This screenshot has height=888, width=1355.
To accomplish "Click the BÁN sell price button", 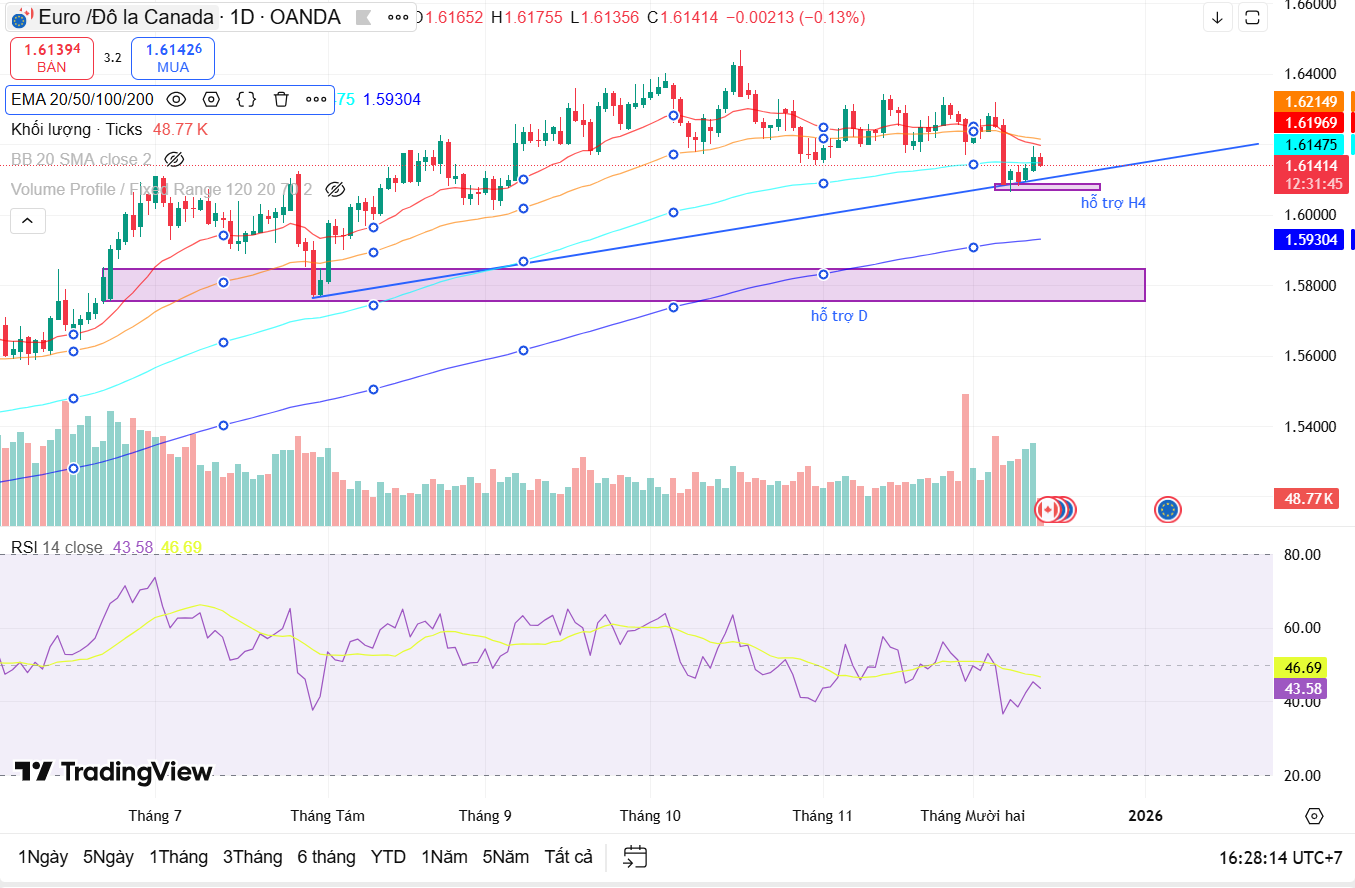I will [52, 58].
